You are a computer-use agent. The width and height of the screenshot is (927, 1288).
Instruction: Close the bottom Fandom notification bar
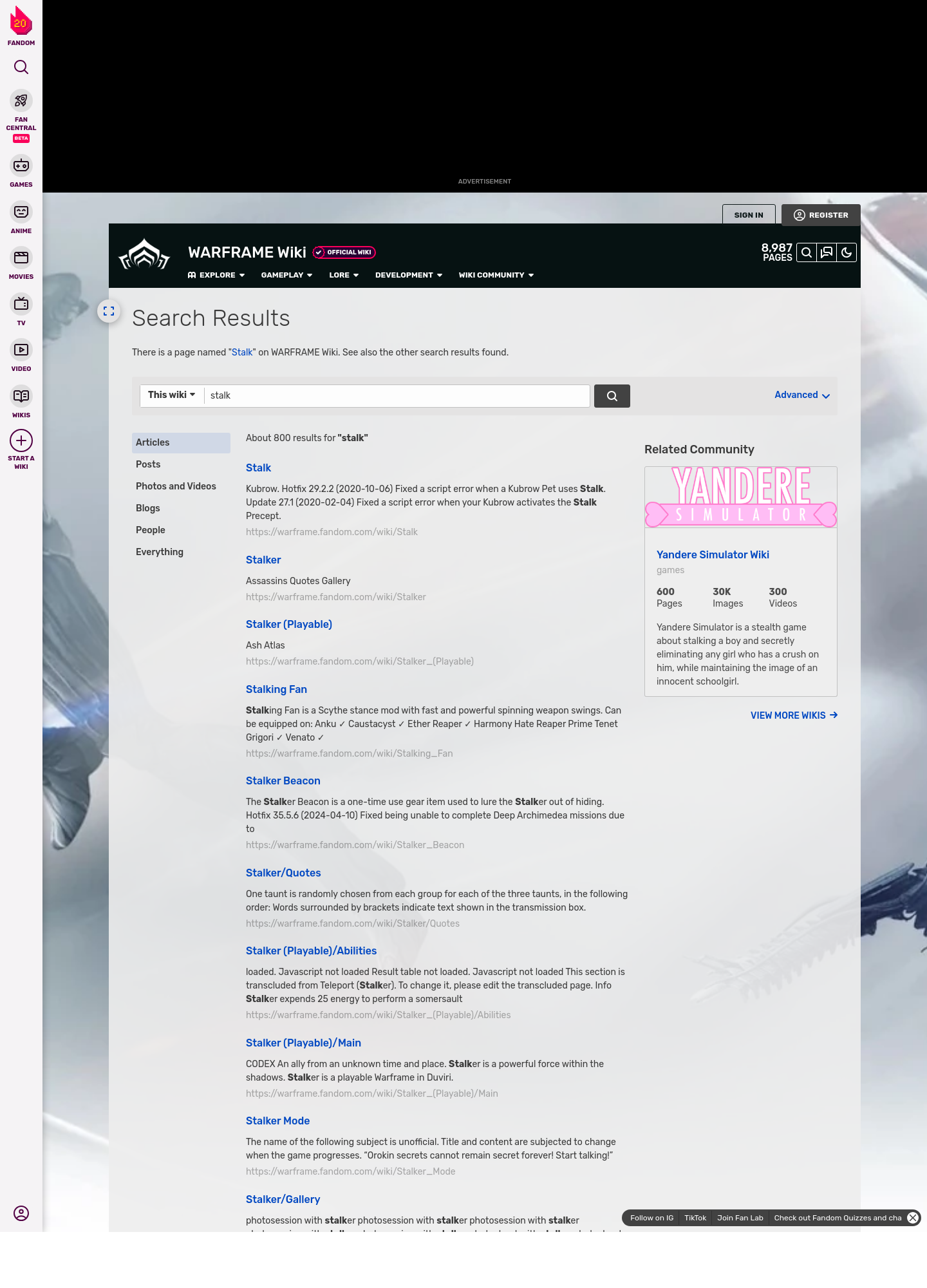(913, 1218)
